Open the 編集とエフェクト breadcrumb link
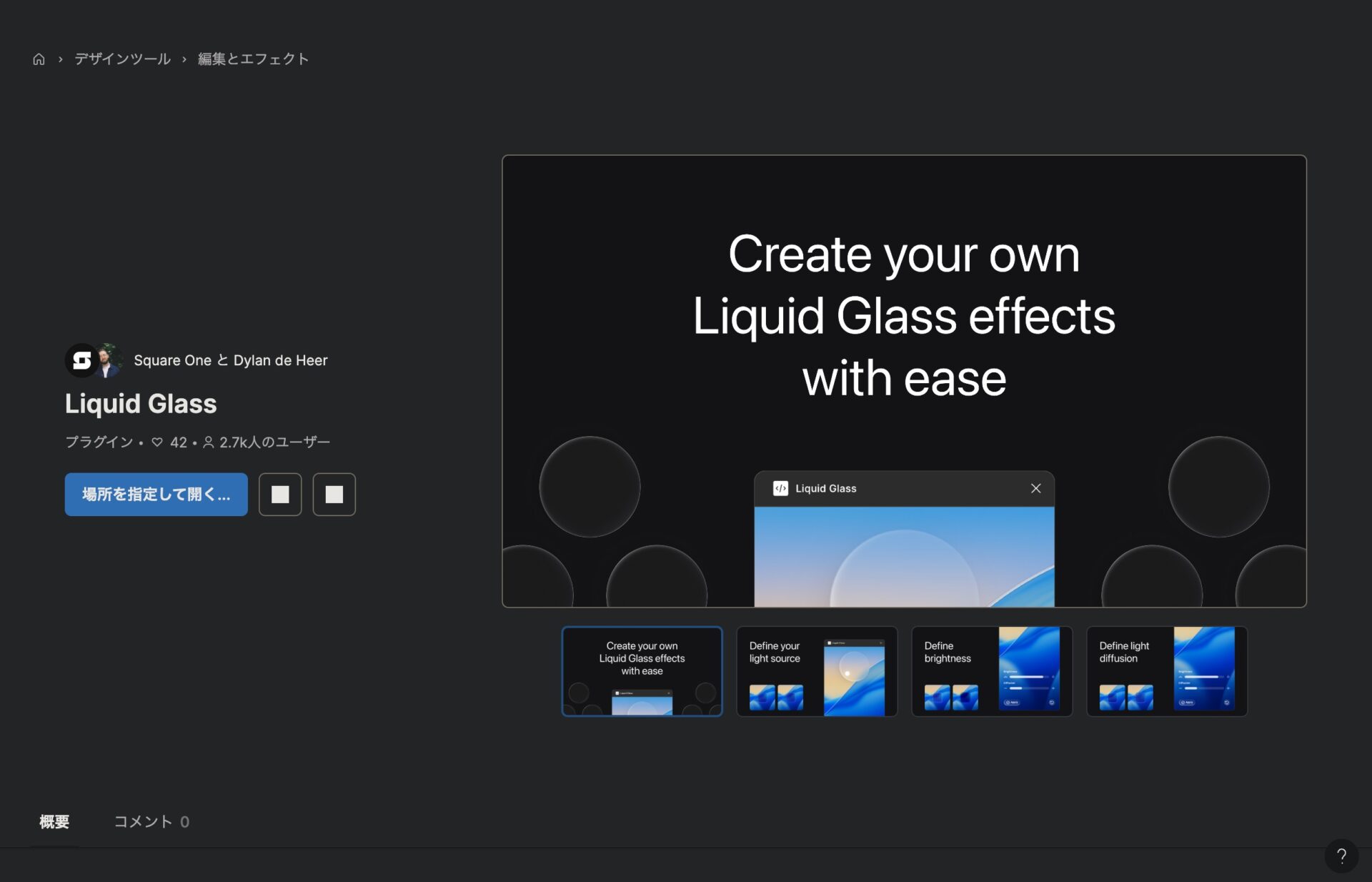 pos(253,59)
